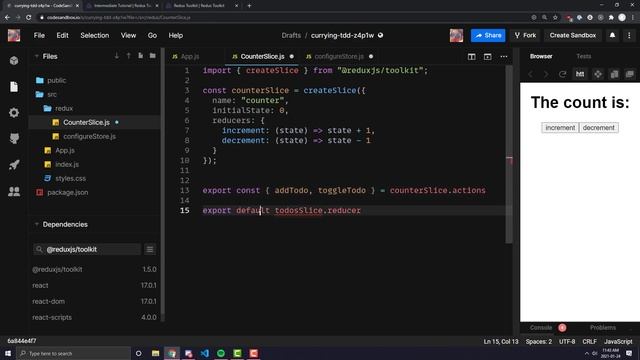Image resolution: width=640 pixels, height=360 pixels.
Task: Open dependency list menu icon beside search
Action: pos(150,249)
